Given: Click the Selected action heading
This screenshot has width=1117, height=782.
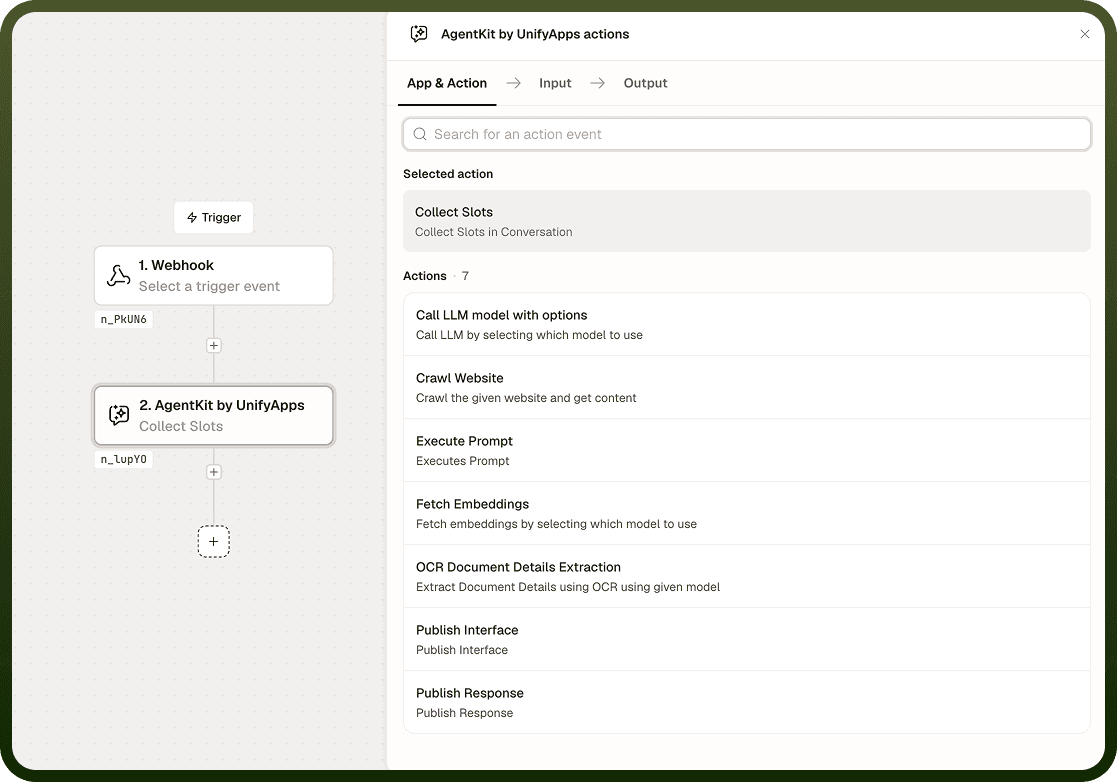Looking at the screenshot, I should (x=448, y=174).
